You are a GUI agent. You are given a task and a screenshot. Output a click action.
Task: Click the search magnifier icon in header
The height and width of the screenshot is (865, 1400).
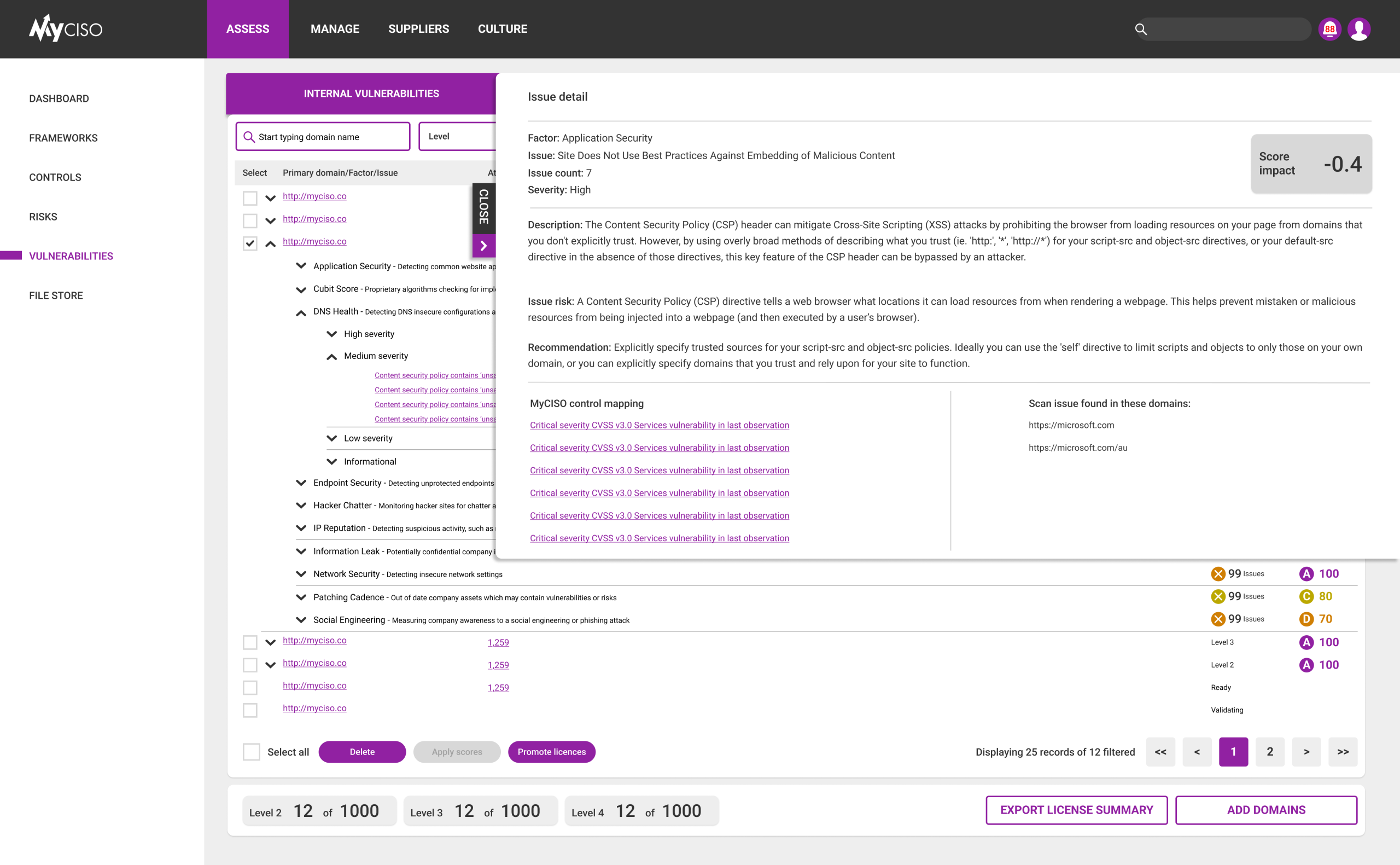pyautogui.click(x=1140, y=29)
